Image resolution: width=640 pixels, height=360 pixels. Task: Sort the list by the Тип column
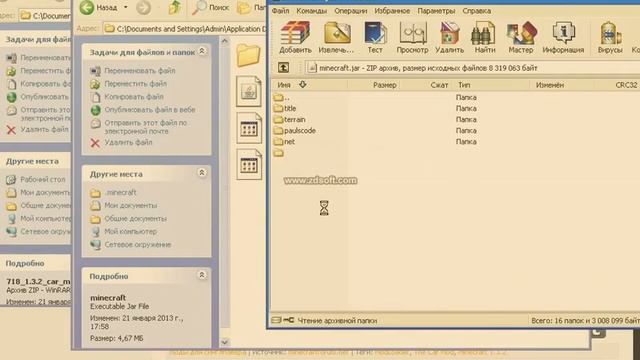tap(491, 85)
